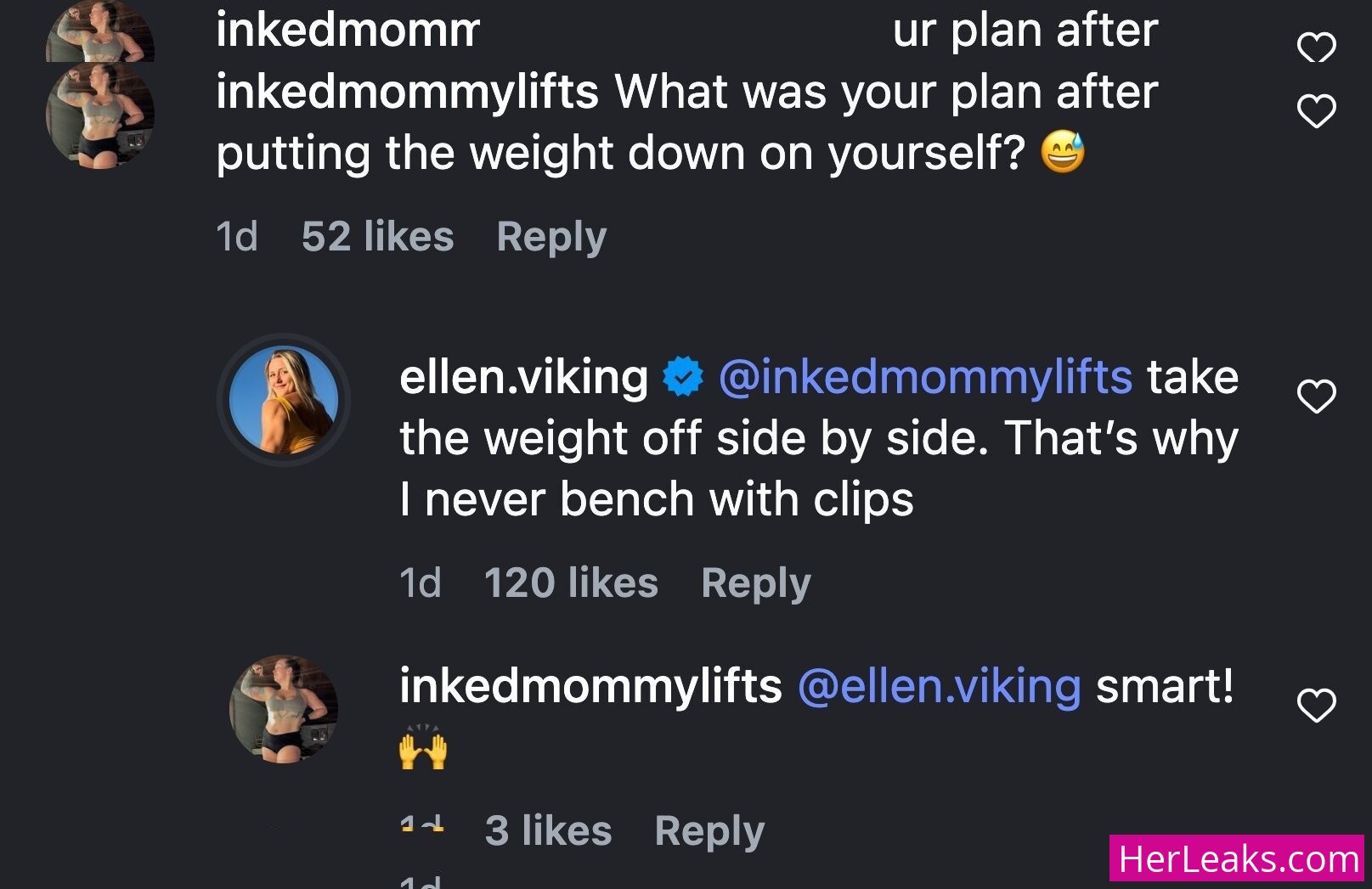1372x889 pixels.
Task: Reply to the comment with 3 likes
Action: tap(709, 831)
